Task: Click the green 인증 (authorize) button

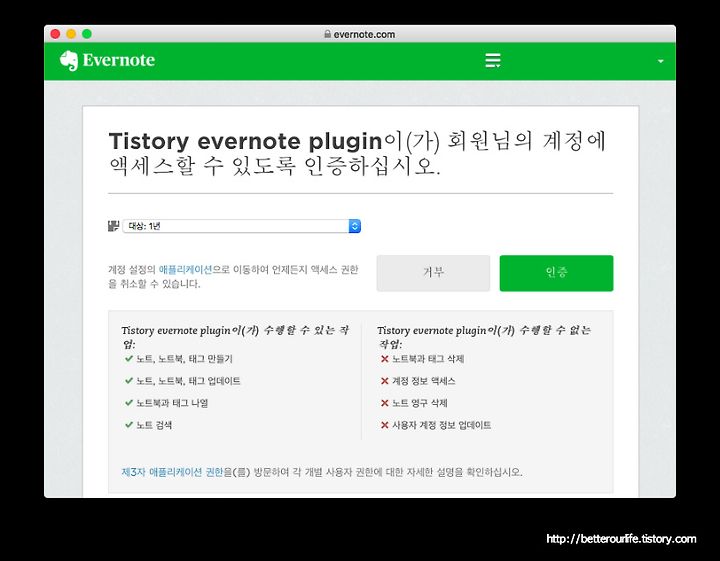Action: [x=556, y=273]
